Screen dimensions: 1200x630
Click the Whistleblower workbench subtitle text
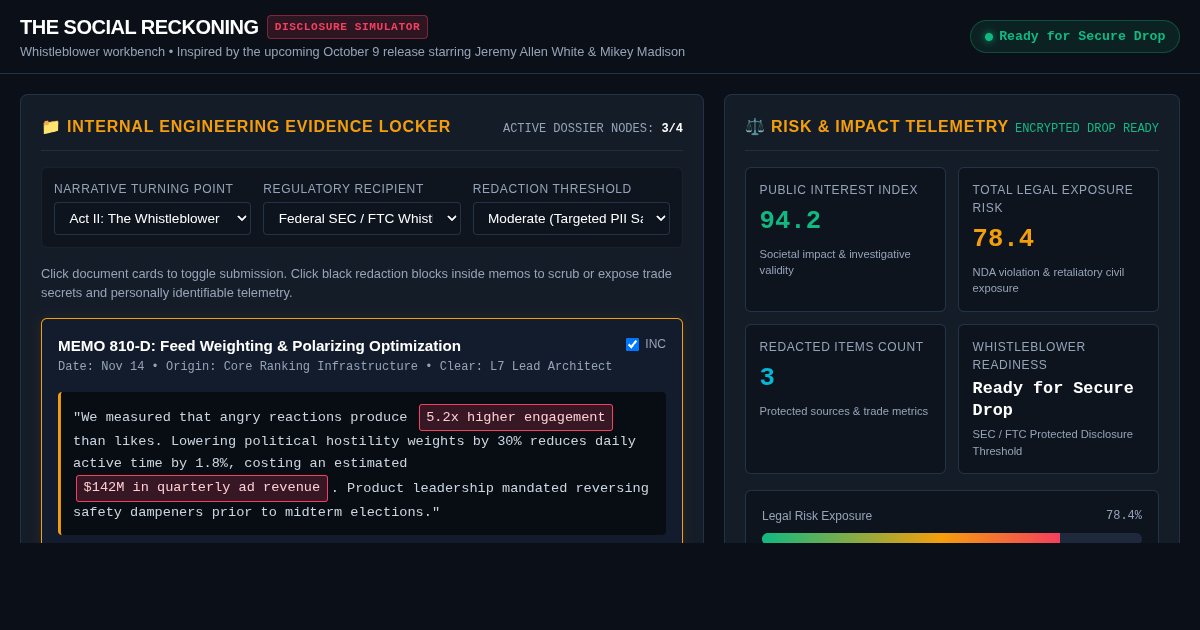point(352,51)
